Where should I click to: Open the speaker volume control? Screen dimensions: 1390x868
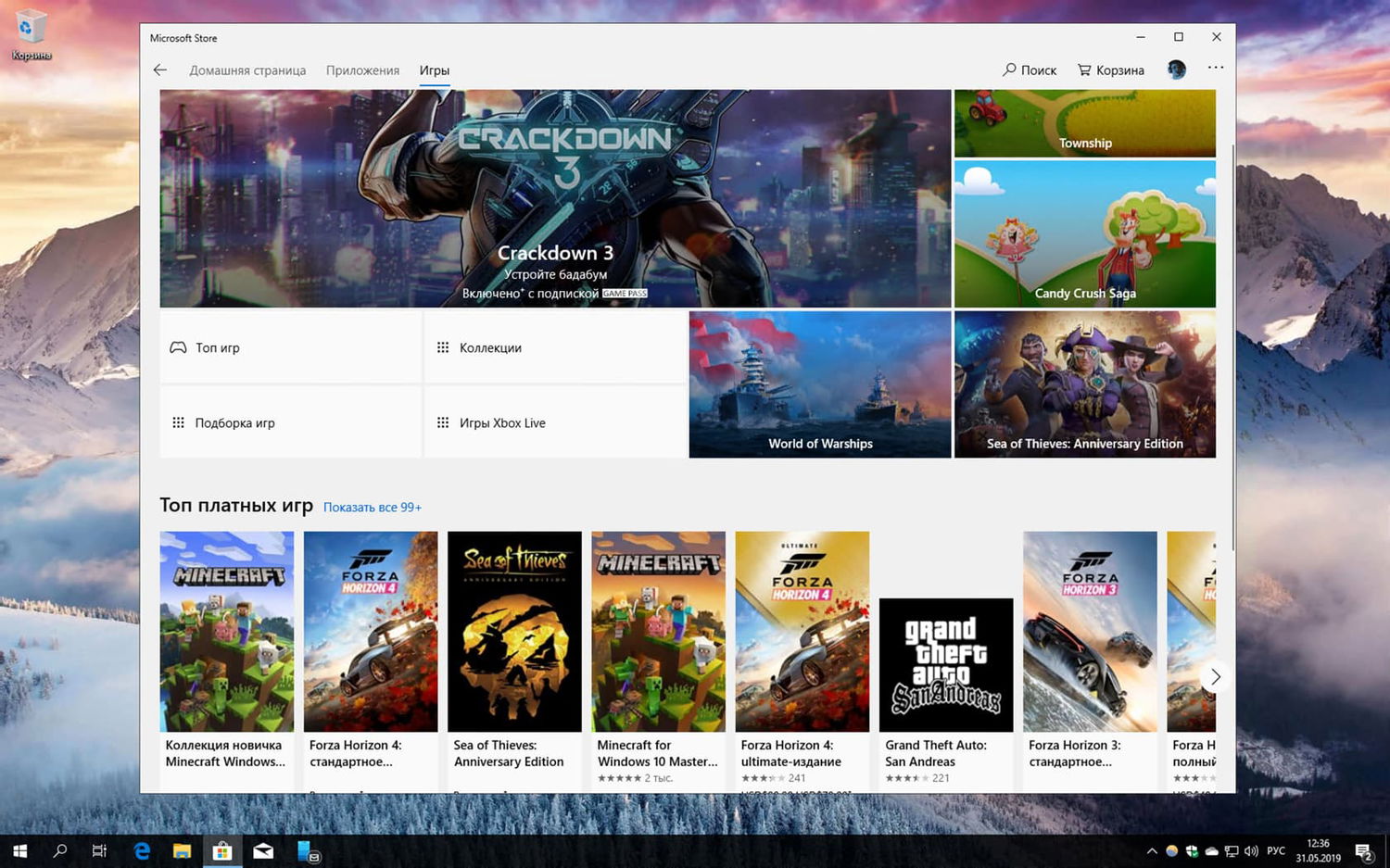1251,850
